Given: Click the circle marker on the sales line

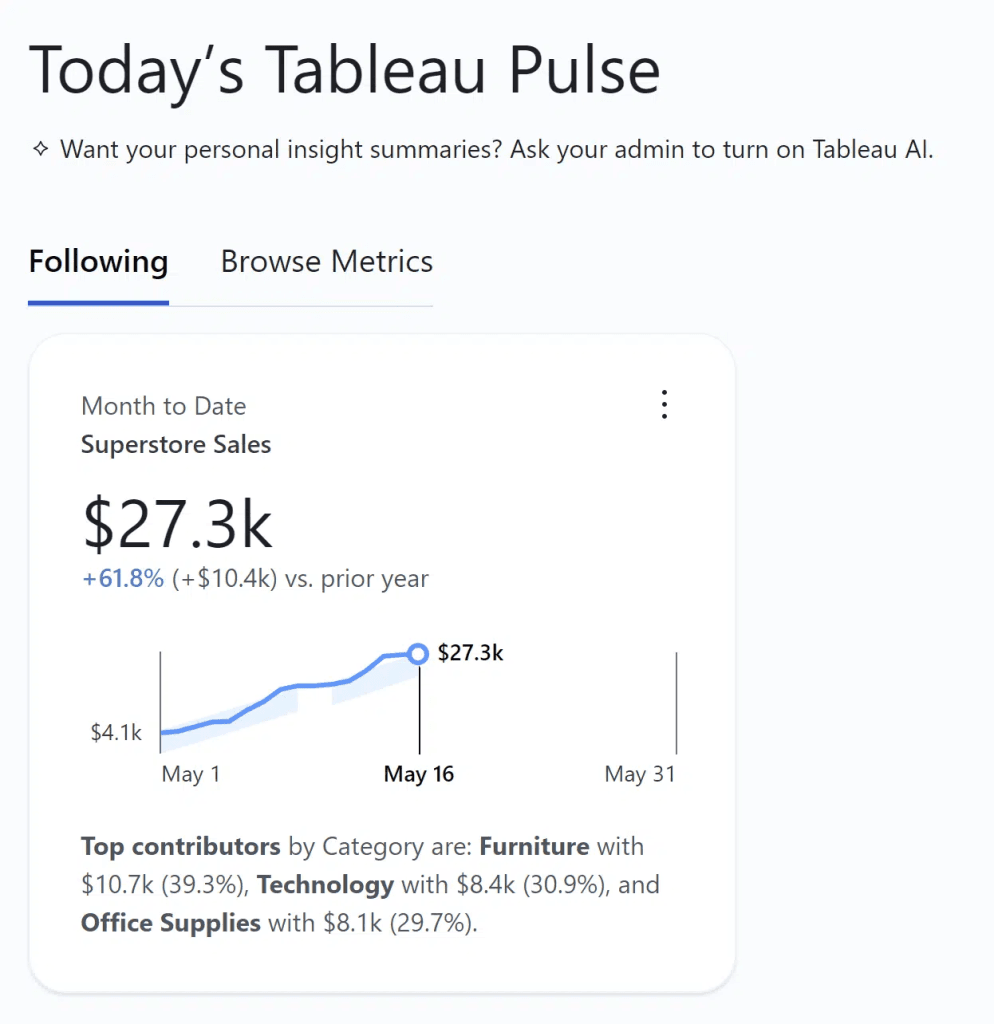Looking at the screenshot, I should (x=419, y=654).
